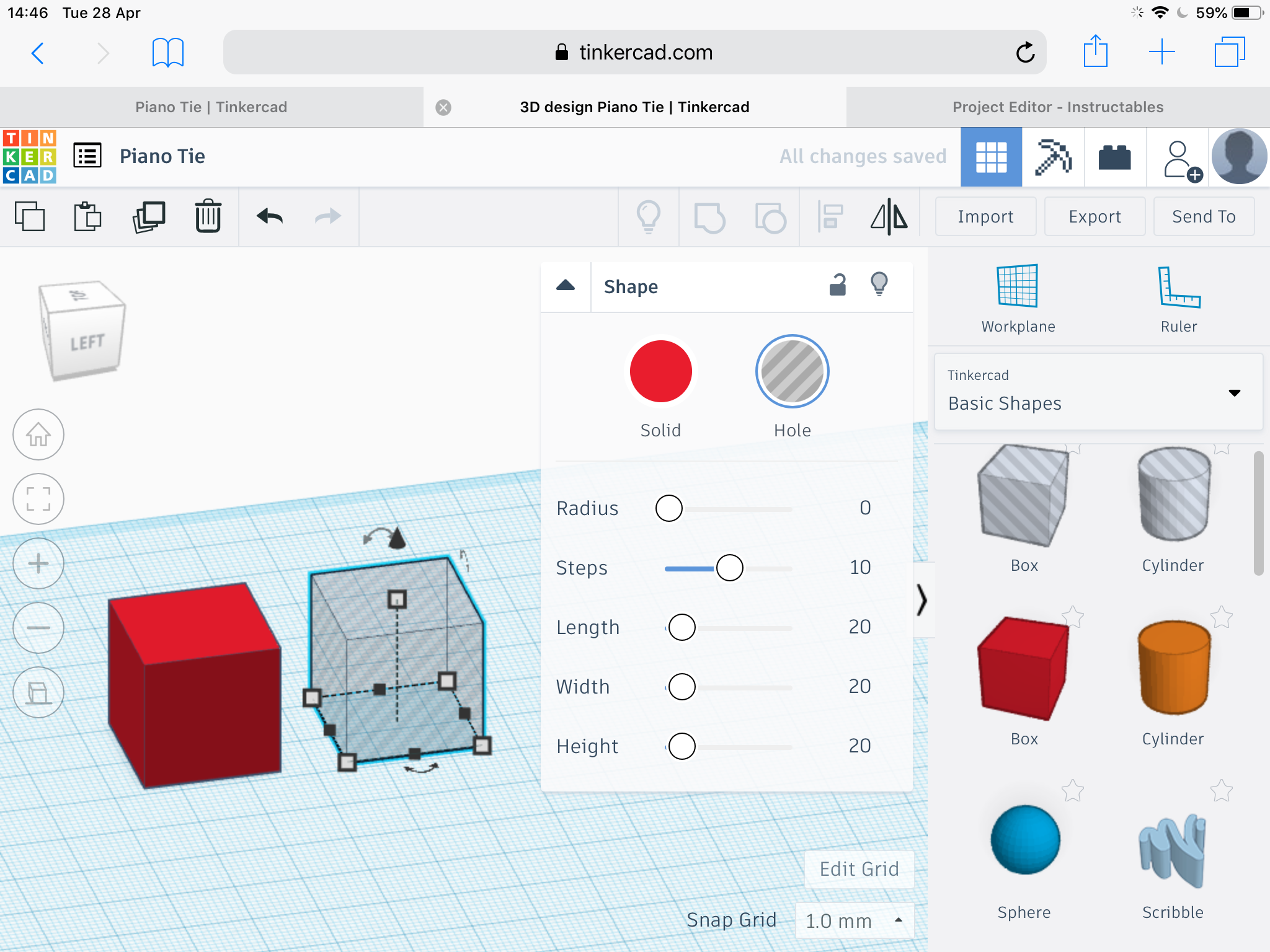Pick the Sphere shape thumbnail

coord(1025,840)
